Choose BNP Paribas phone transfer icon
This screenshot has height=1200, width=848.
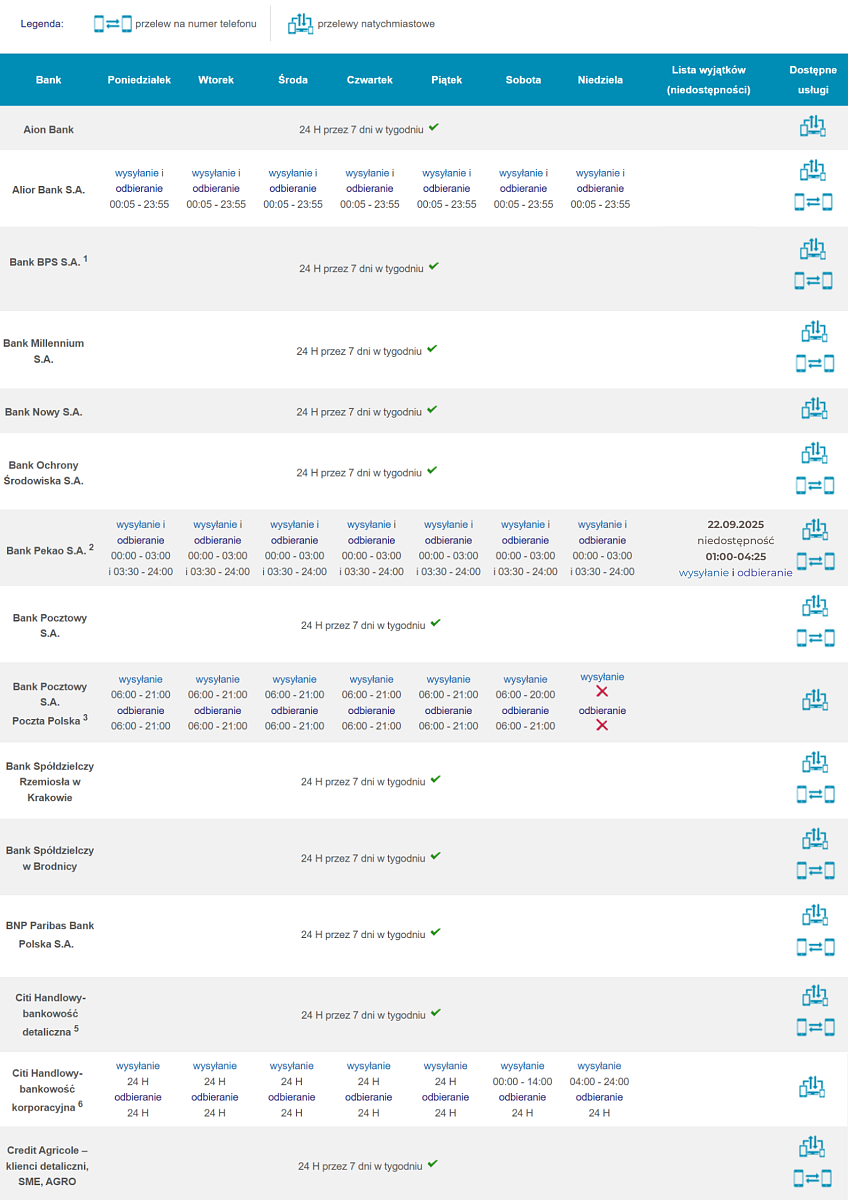[x=815, y=947]
